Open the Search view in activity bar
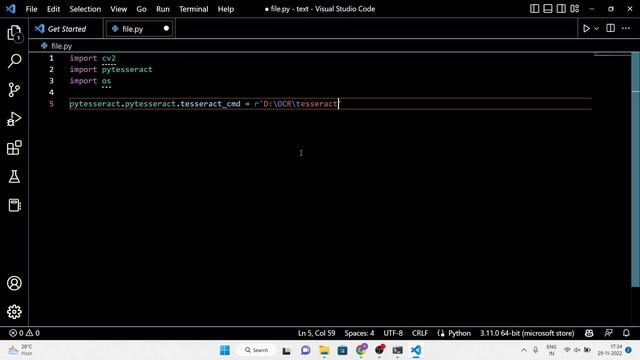Viewport: 640px width, 360px height. (14, 61)
